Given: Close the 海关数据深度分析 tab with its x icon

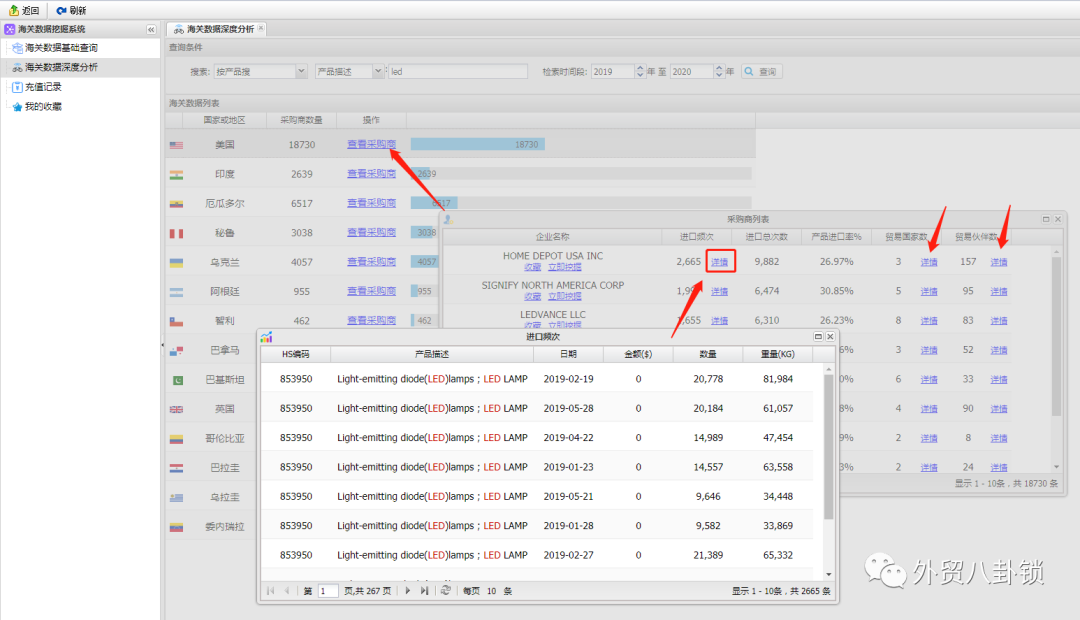Looking at the screenshot, I should 261,28.
